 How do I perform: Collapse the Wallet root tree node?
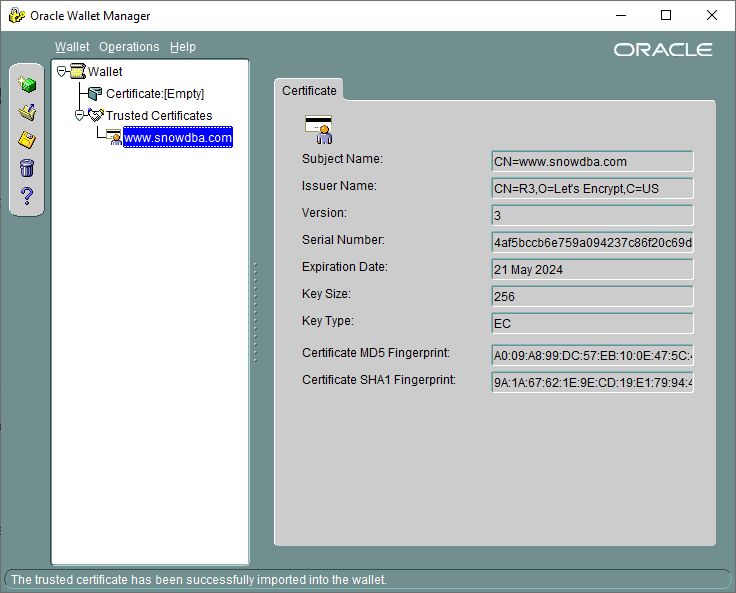point(61,71)
